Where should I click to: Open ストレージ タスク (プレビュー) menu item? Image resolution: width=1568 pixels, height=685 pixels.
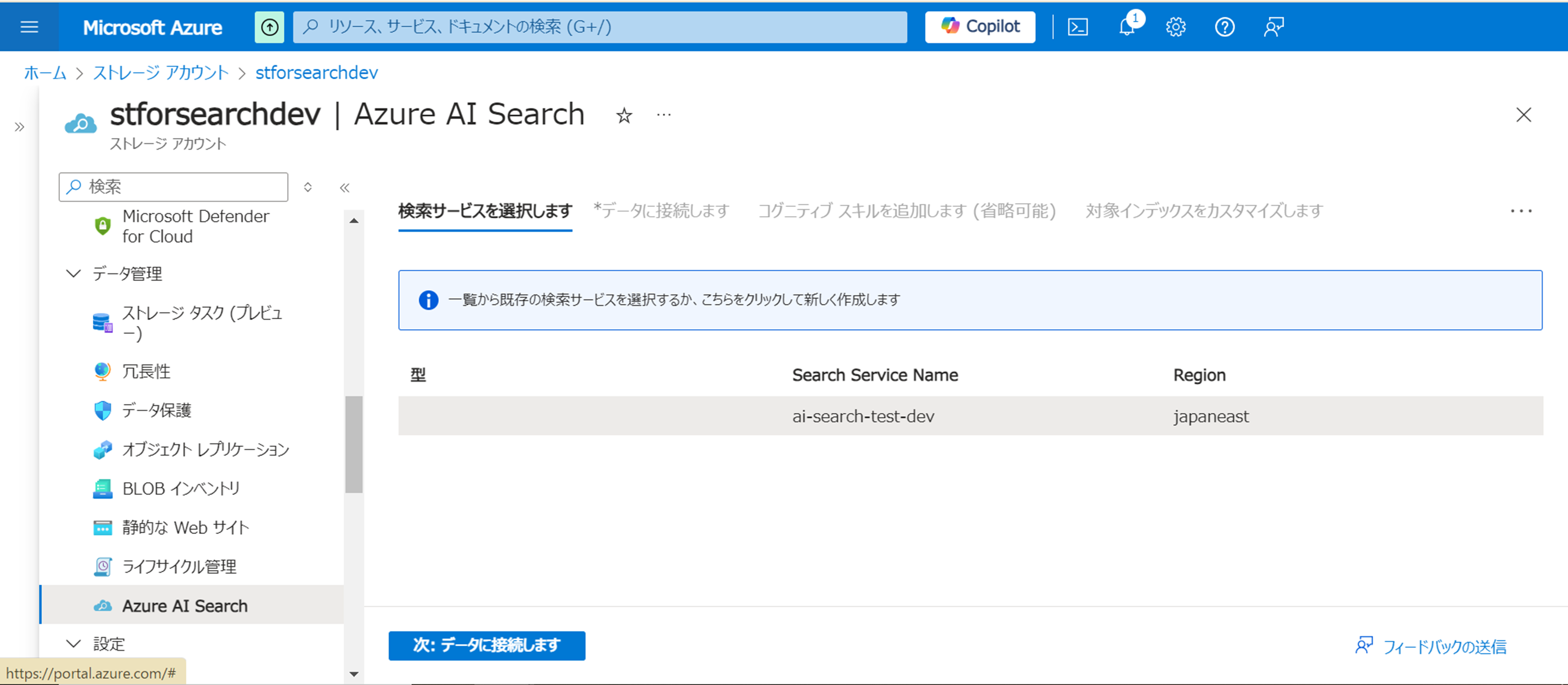[x=203, y=323]
